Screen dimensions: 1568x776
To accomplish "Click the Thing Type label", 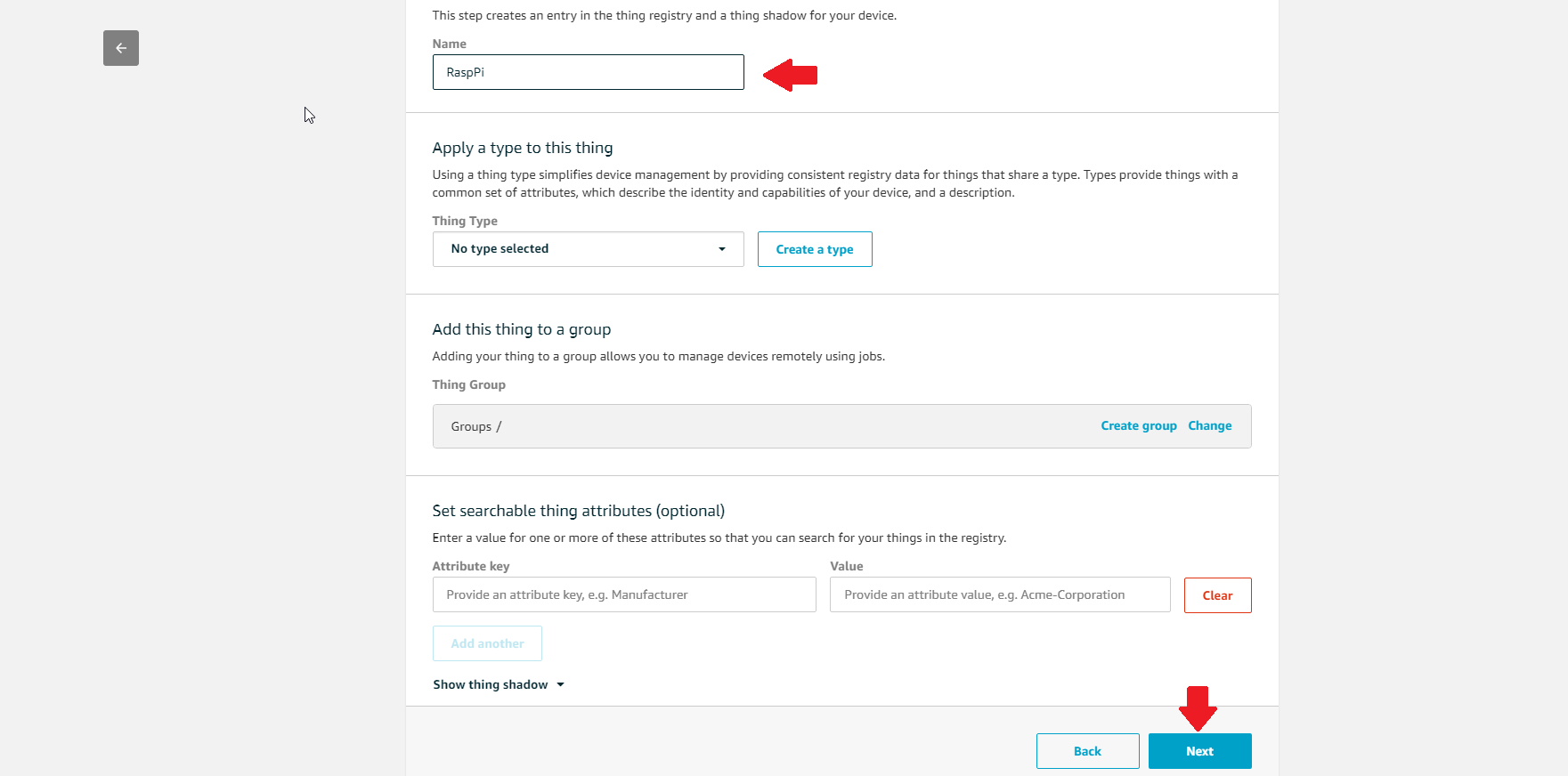I will pyautogui.click(x=465, y=221).
